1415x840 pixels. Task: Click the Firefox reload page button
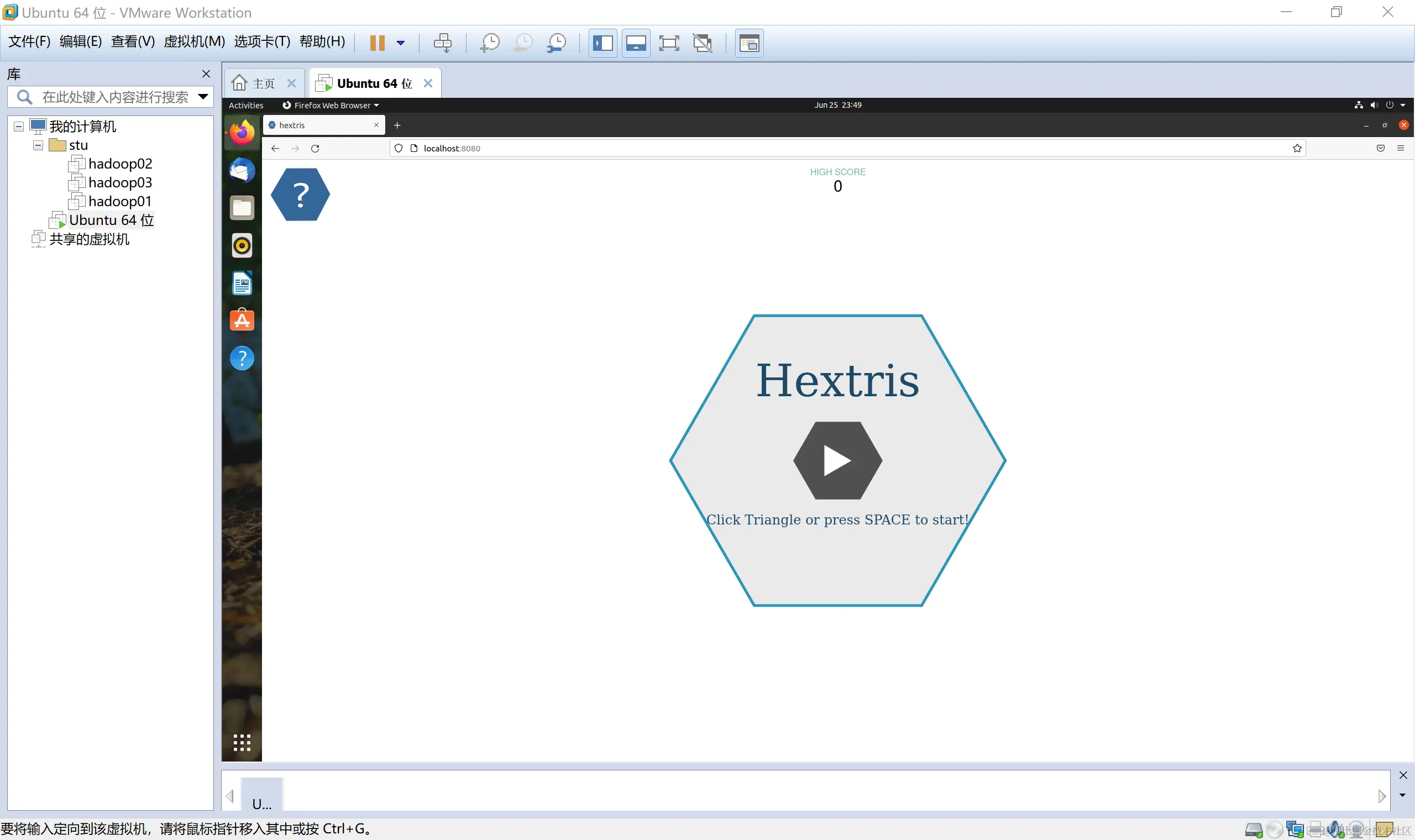point(315,148)
